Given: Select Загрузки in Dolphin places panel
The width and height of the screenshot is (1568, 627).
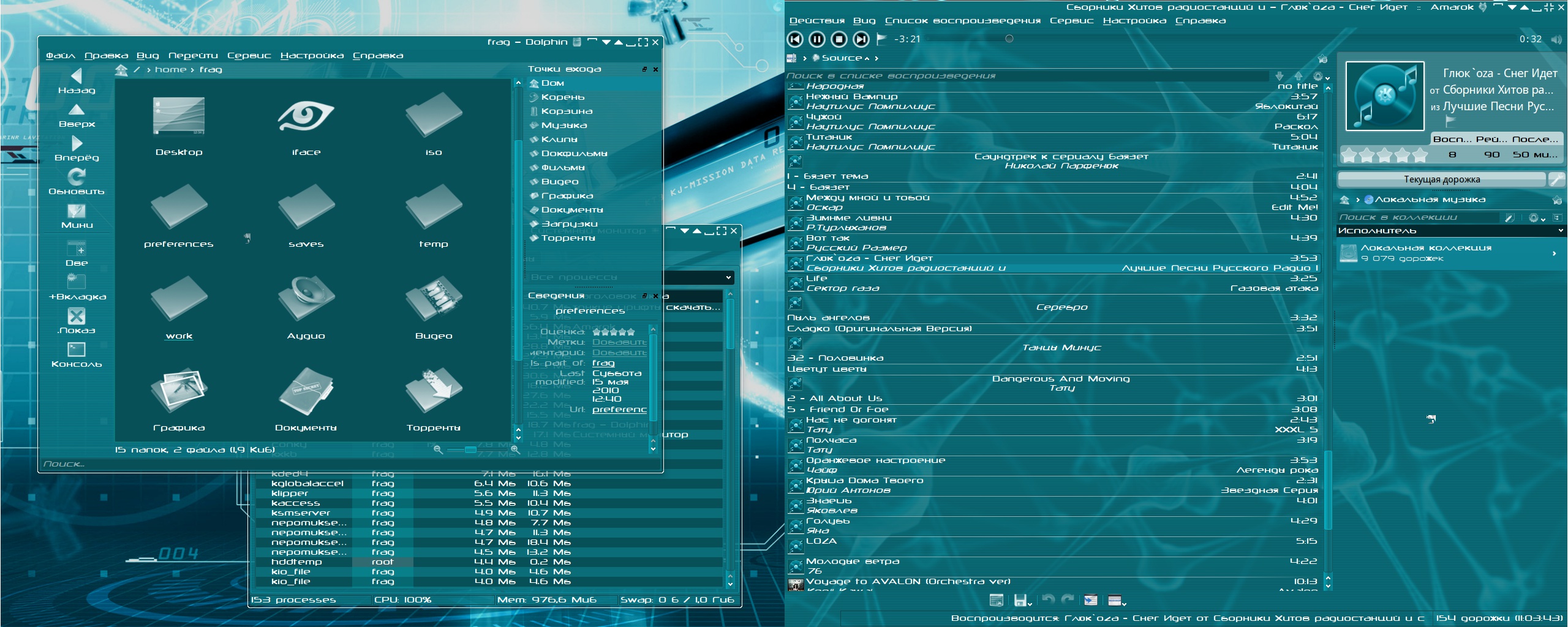Looking at the screenshot, I should coord(569,224).
